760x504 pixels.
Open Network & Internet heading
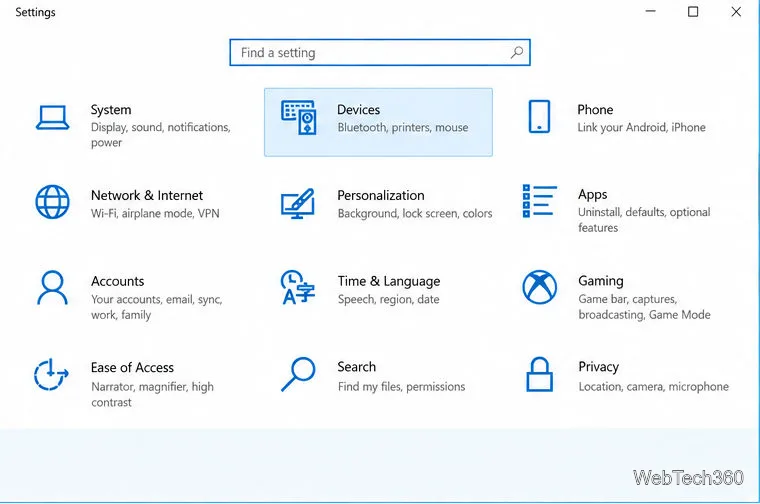pos(147,195)
